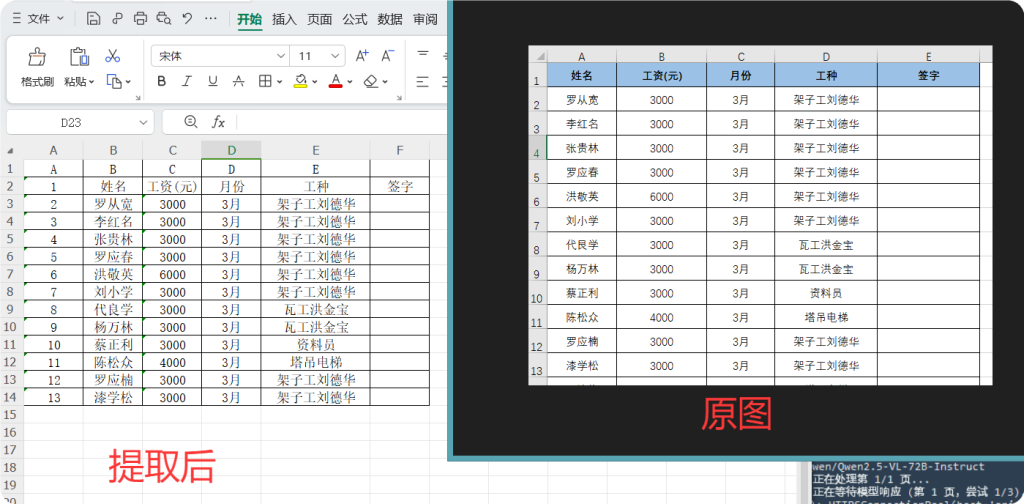Viewport: 1024px width, 504px height.
Task: Toggle underline formatting
Action: click(x=212, y=82)
